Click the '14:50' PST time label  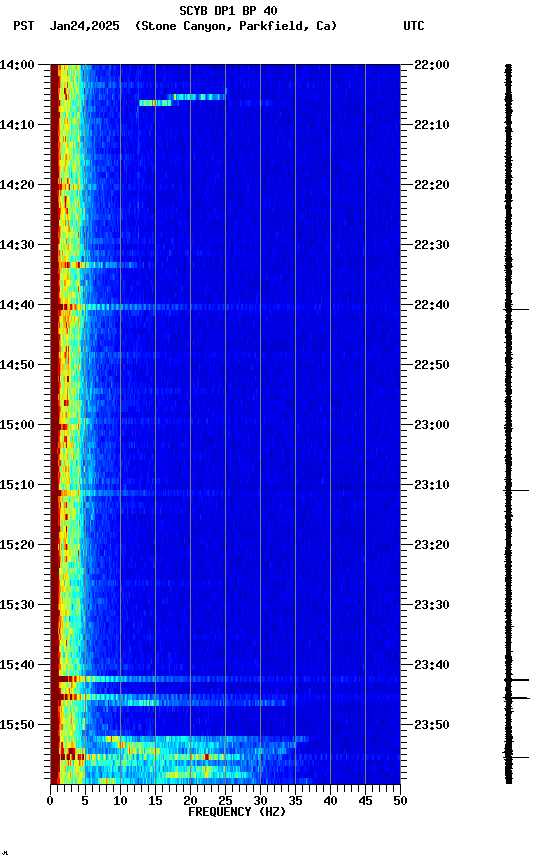[17, 365]
